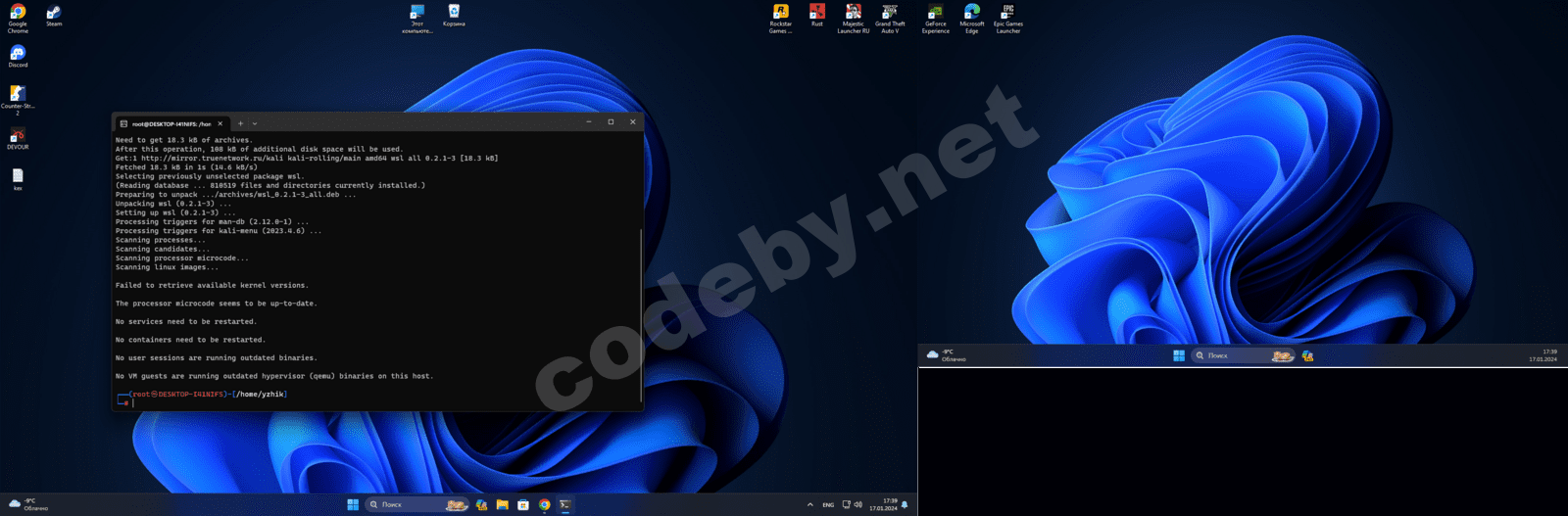Image resolution: width=1568 pixels, height=516 pixels.
Task: Select the root@DESKTOP-I41NIFS terminal tab
Action: (x=171, y=123)
